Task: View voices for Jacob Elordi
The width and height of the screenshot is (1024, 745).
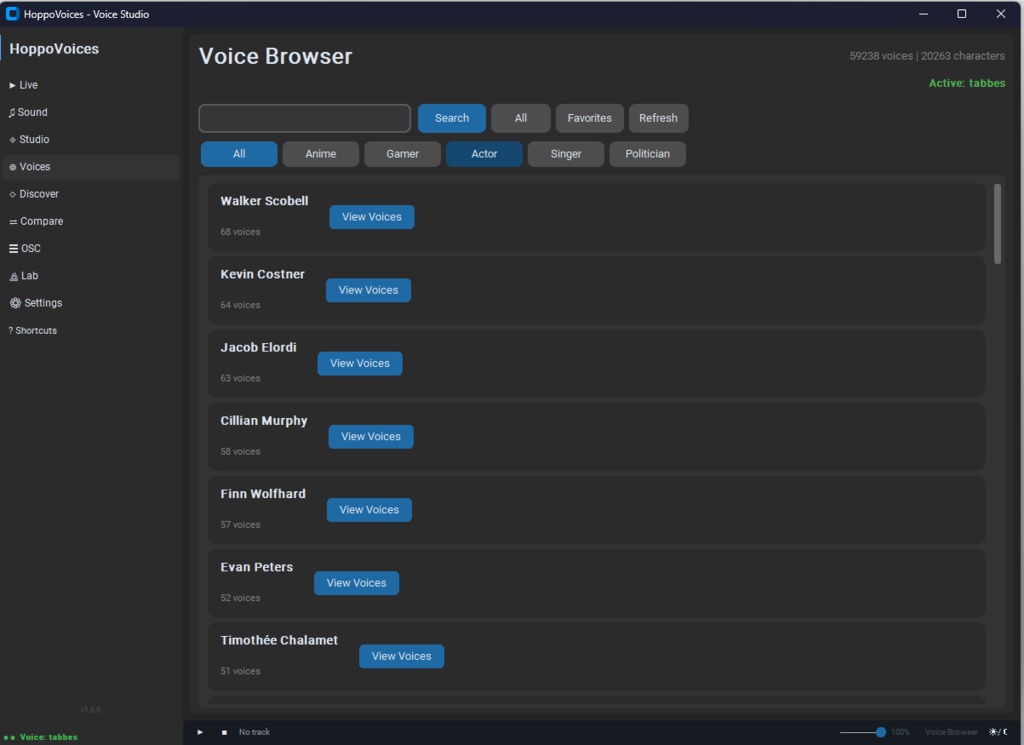Action: [360, 363]
